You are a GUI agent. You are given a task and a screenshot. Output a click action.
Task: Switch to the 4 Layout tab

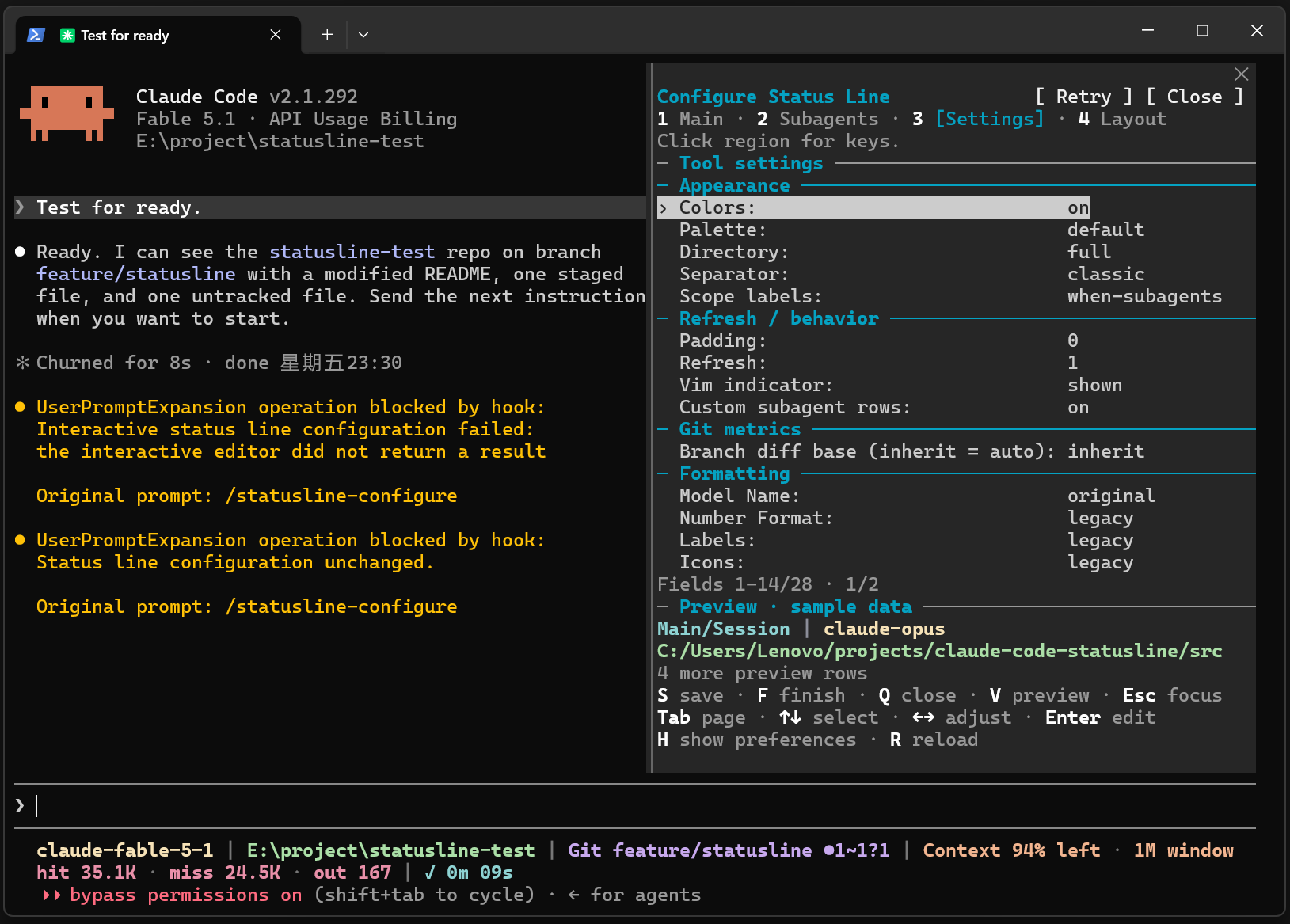(x=1122, y=119)
